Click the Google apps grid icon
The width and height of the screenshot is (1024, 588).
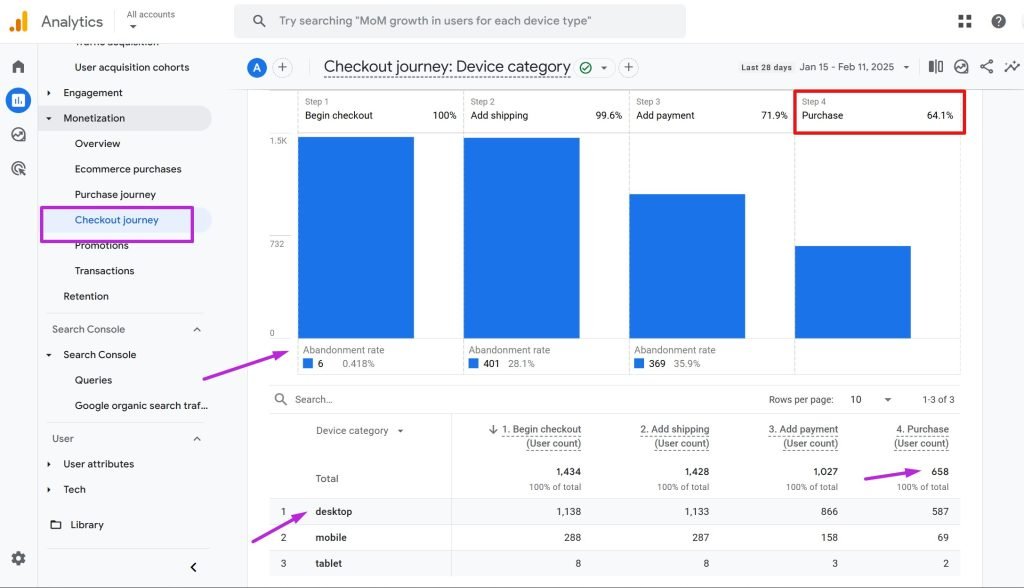point(965,21)
